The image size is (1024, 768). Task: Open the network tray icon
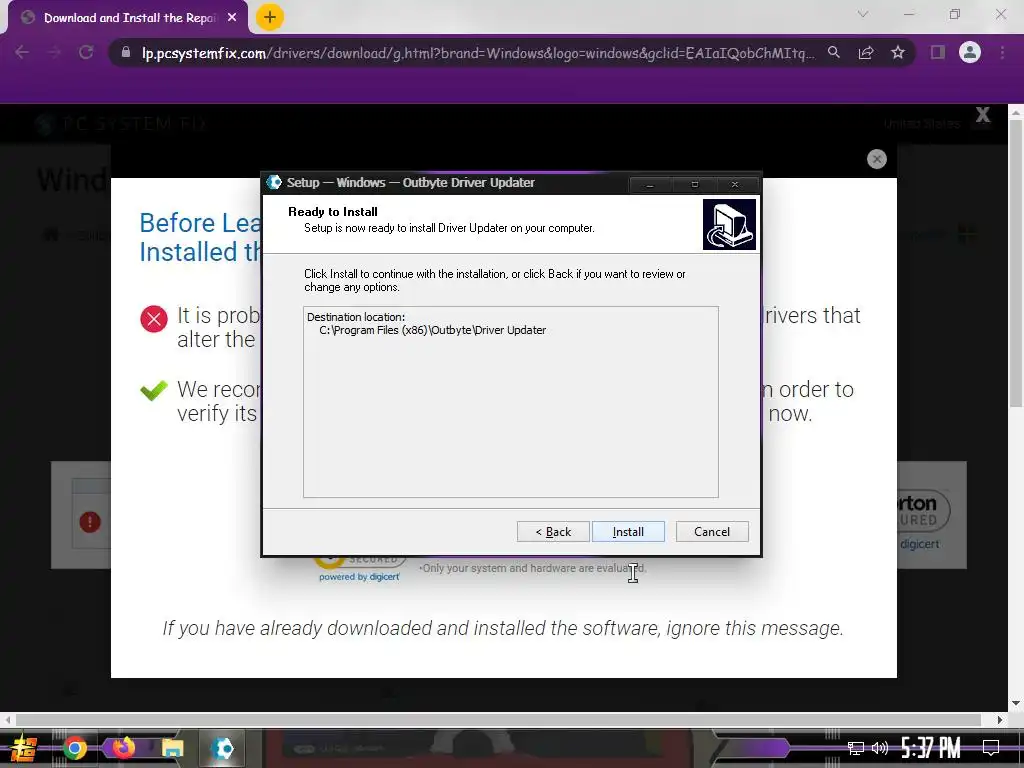856,748
